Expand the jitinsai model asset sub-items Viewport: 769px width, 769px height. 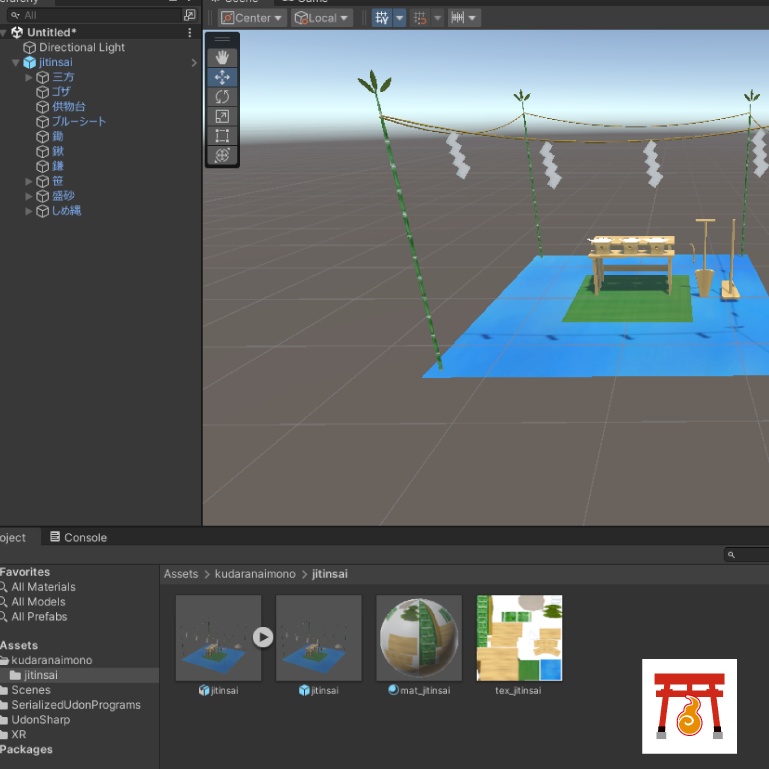[x=263, y=637]
